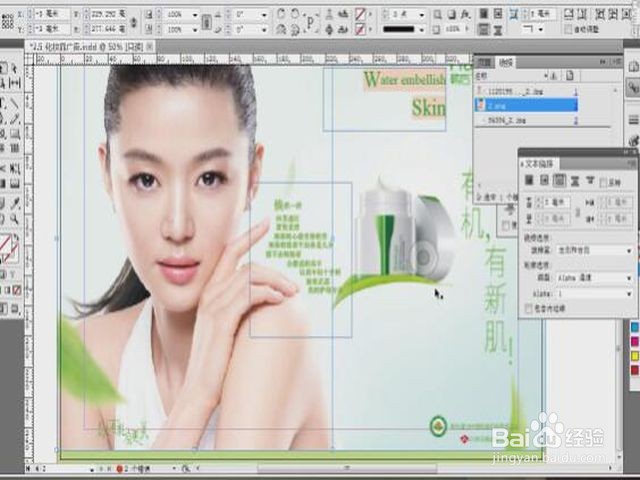The image size is (640, 480).
Task: Click the select container icon
Action: coord(329,14)
